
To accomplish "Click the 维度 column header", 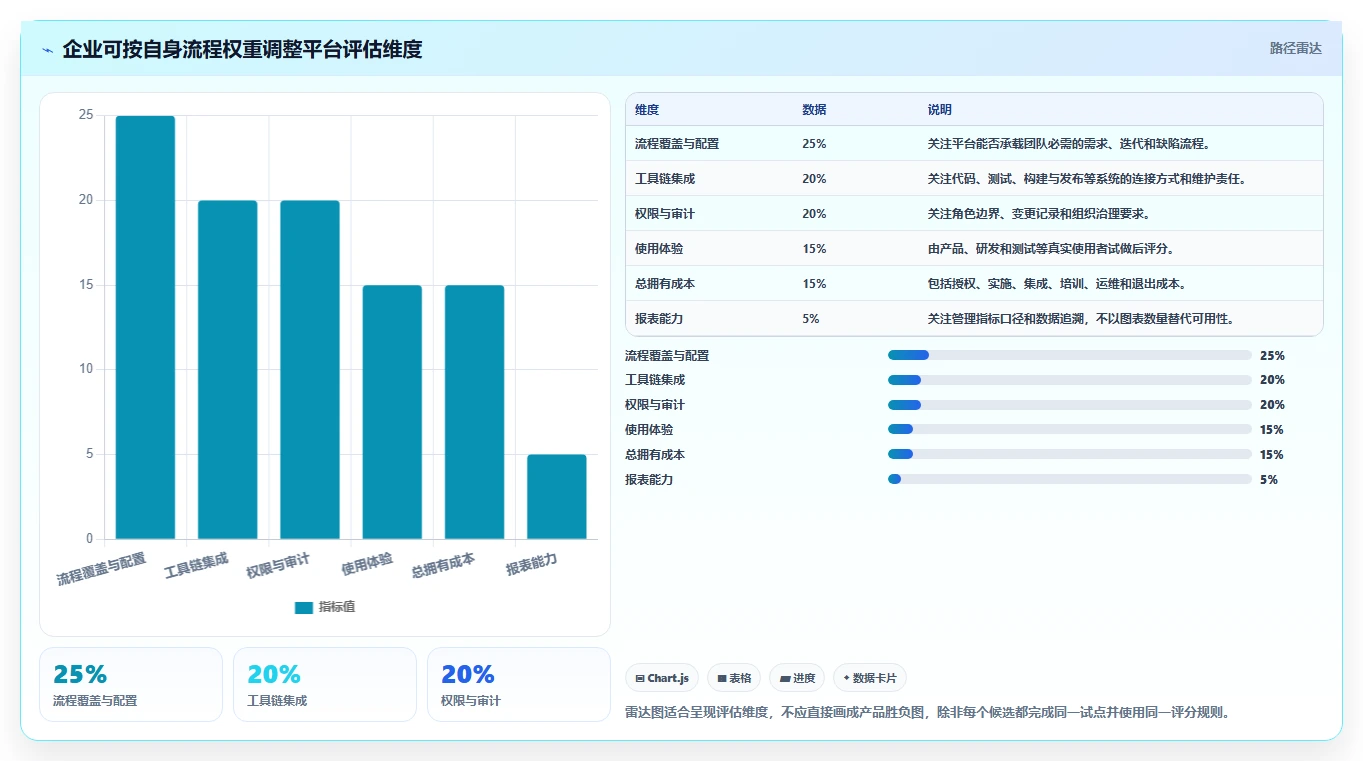I will click(647, 110).
